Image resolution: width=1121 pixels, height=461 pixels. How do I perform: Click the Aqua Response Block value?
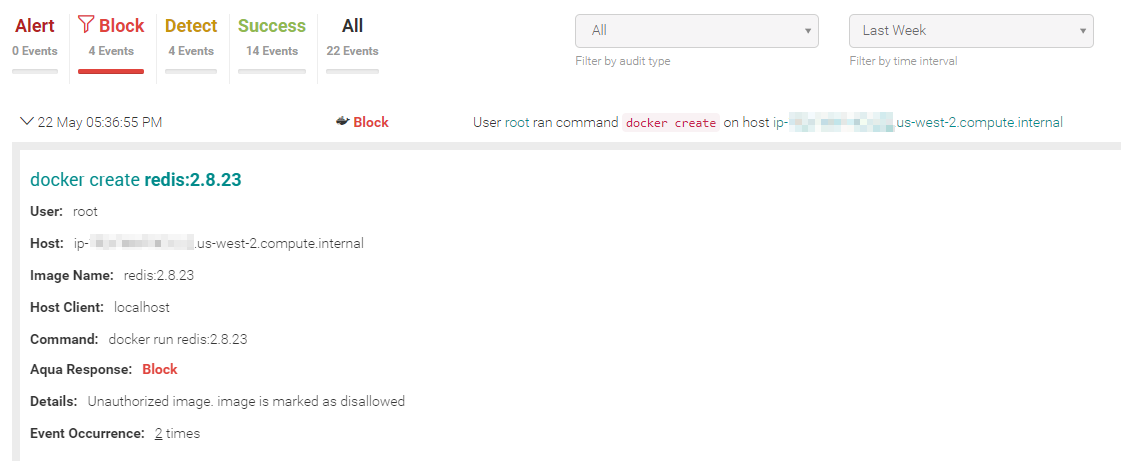(x=159, y=370)
